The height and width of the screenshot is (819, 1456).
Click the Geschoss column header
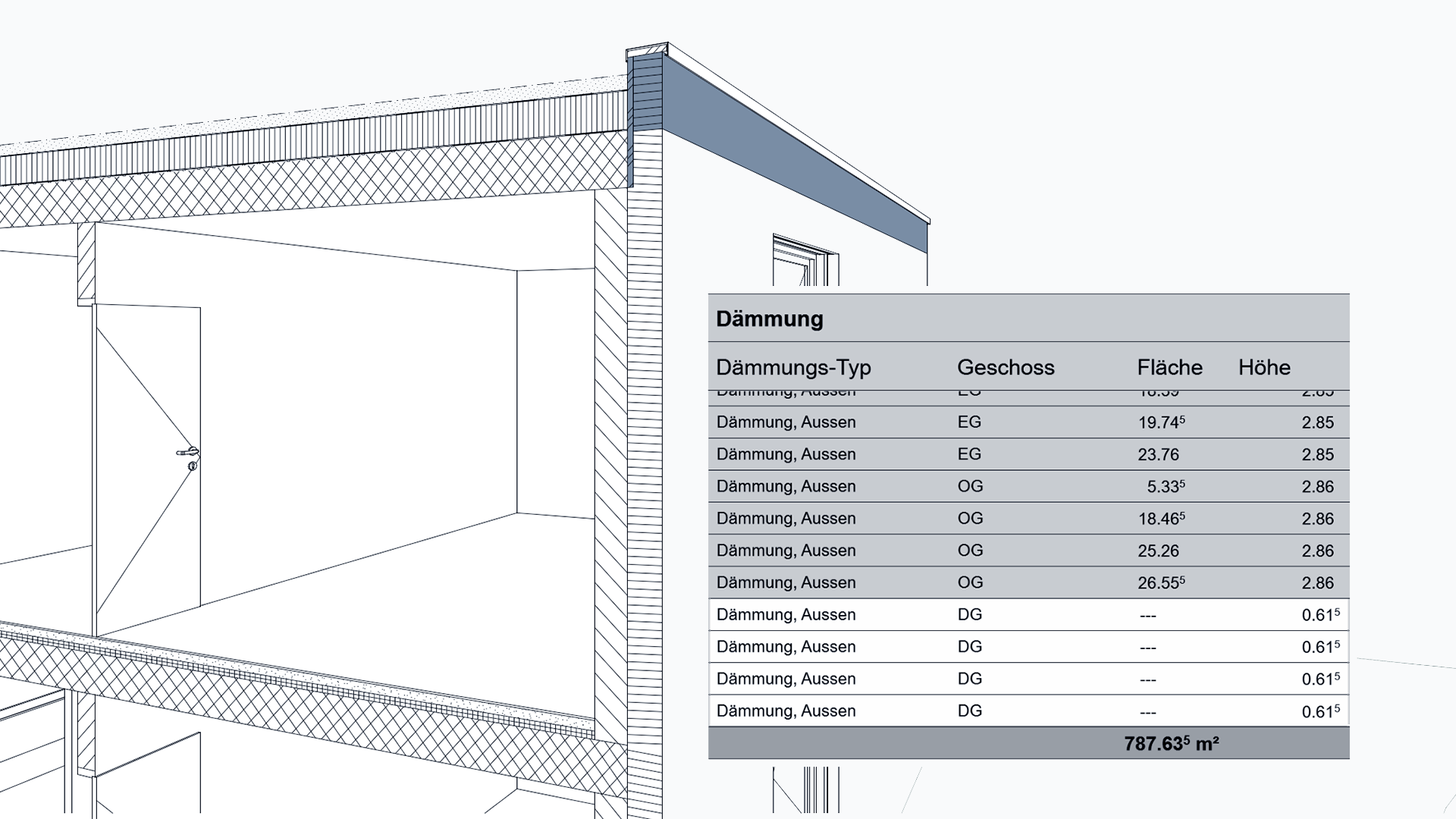click(1006, 368)
